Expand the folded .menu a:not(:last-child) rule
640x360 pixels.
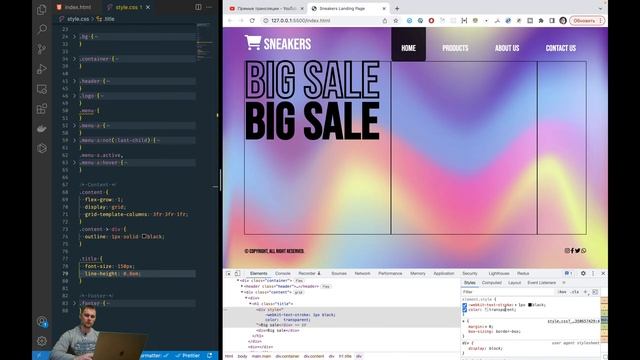tap(74, 140)
